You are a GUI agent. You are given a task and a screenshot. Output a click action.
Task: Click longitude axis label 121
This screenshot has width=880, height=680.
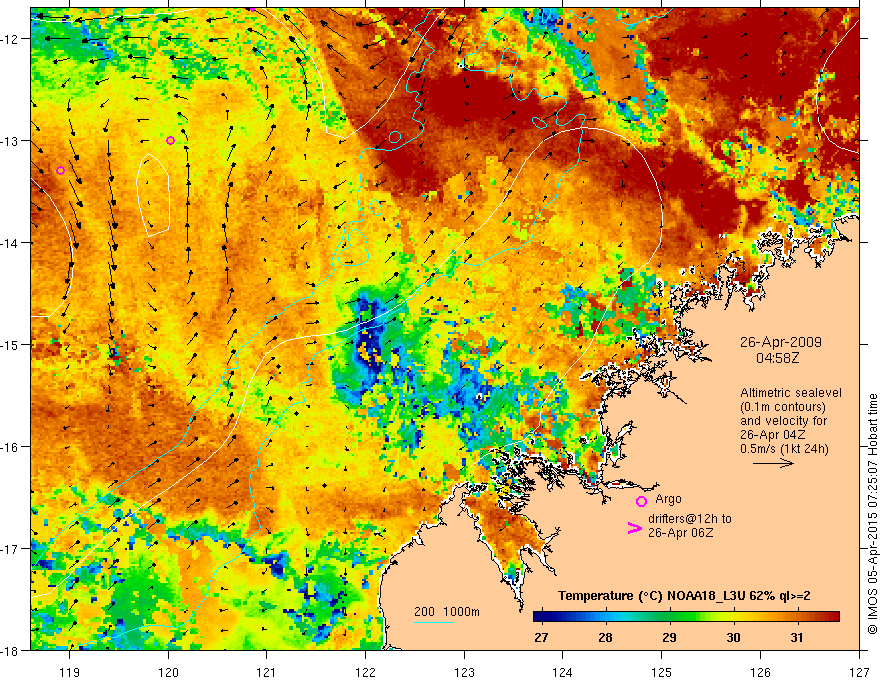click(x=267, y=672)
